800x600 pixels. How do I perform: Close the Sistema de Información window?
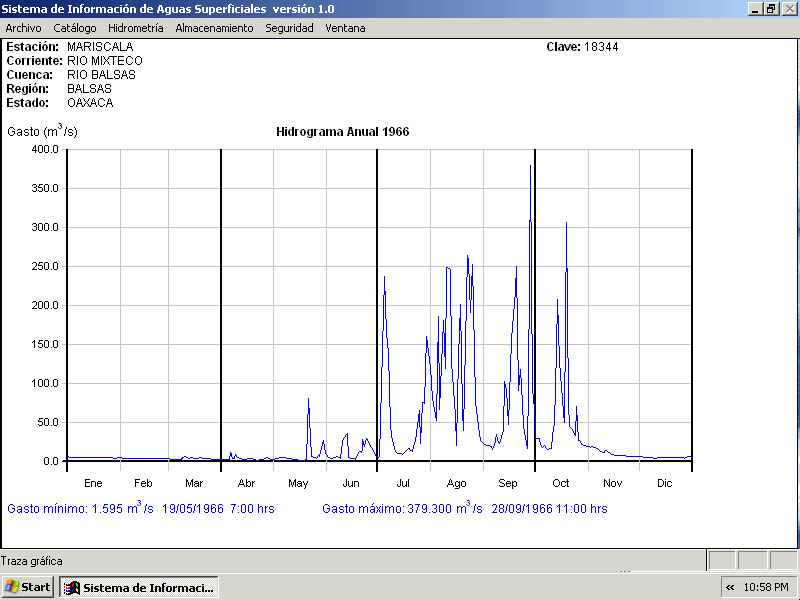(x=788, y=8)
